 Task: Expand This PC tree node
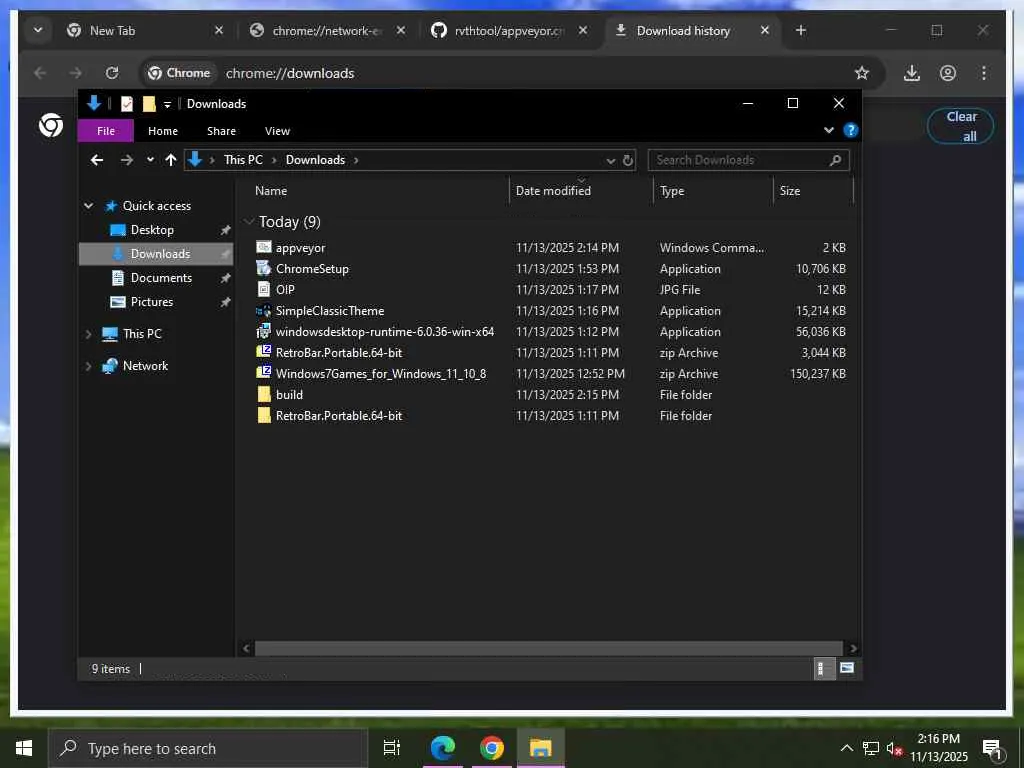88,334
